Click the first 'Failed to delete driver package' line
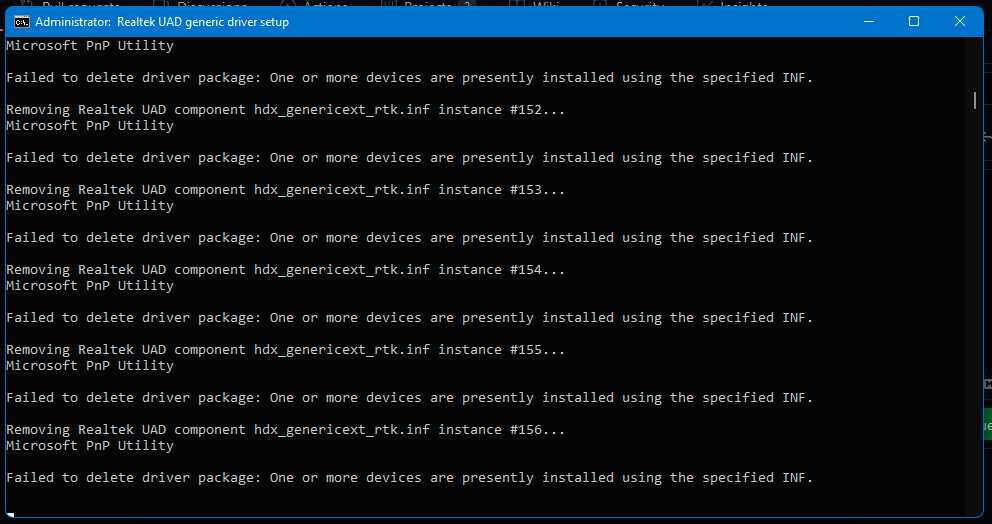This screenshot has height=524, width=992. tap(409, 78)
